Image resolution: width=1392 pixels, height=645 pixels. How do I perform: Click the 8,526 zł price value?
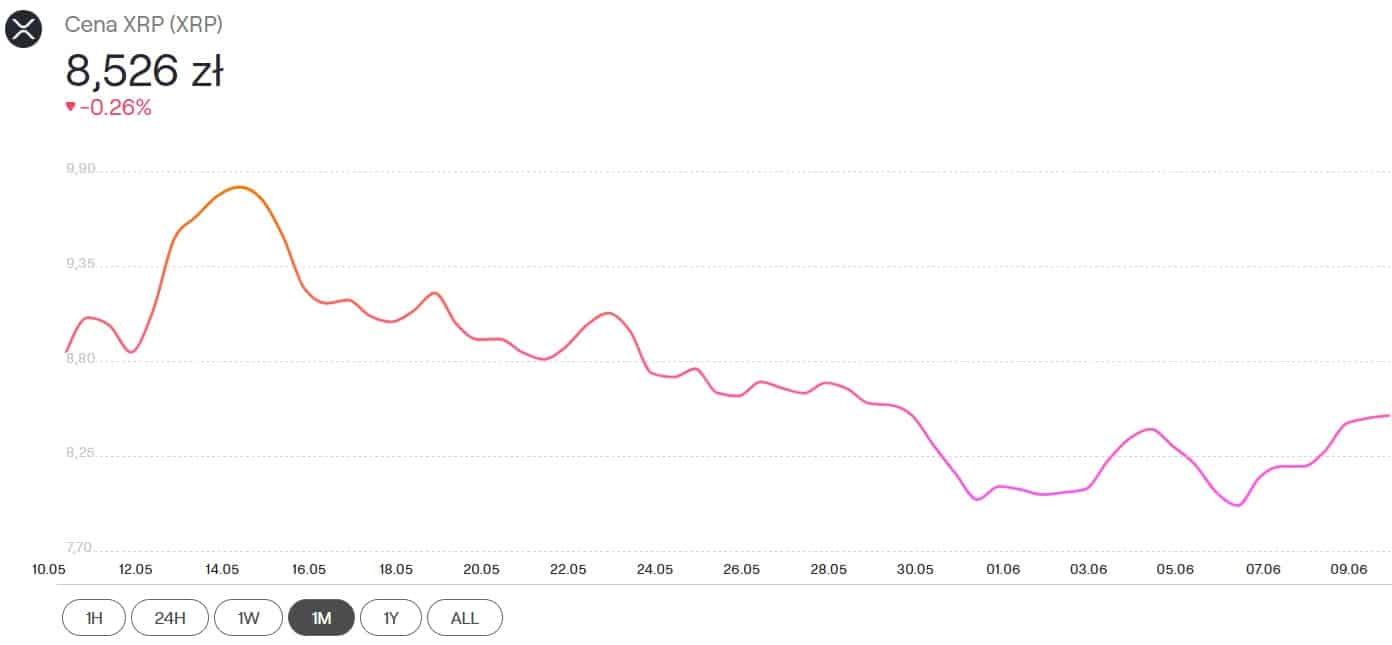pyautogui.click(x=144, y=71)
